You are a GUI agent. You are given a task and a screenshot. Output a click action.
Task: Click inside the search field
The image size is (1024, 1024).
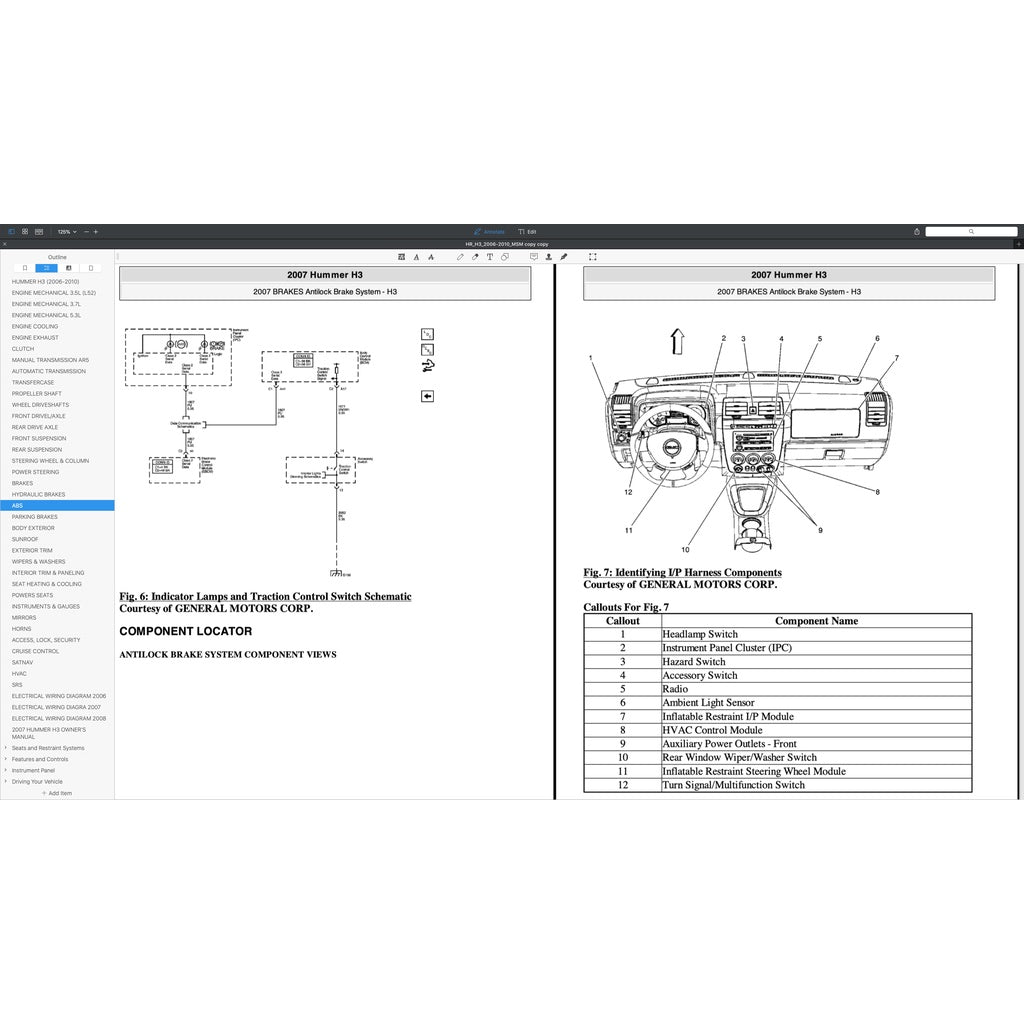(x=972, y=231)
